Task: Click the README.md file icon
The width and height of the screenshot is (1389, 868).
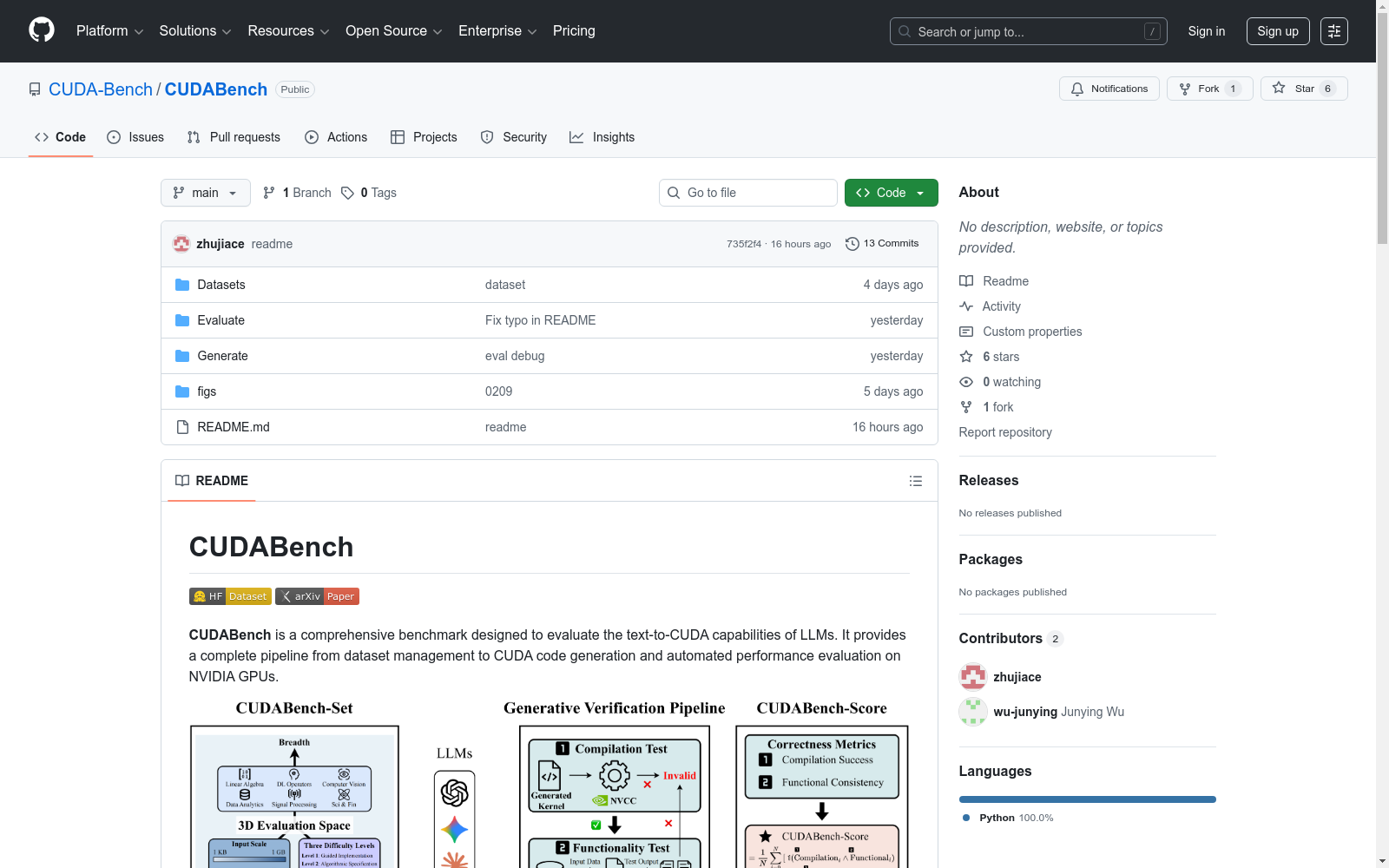Action: pyautogui.click(x=182, y=427)
